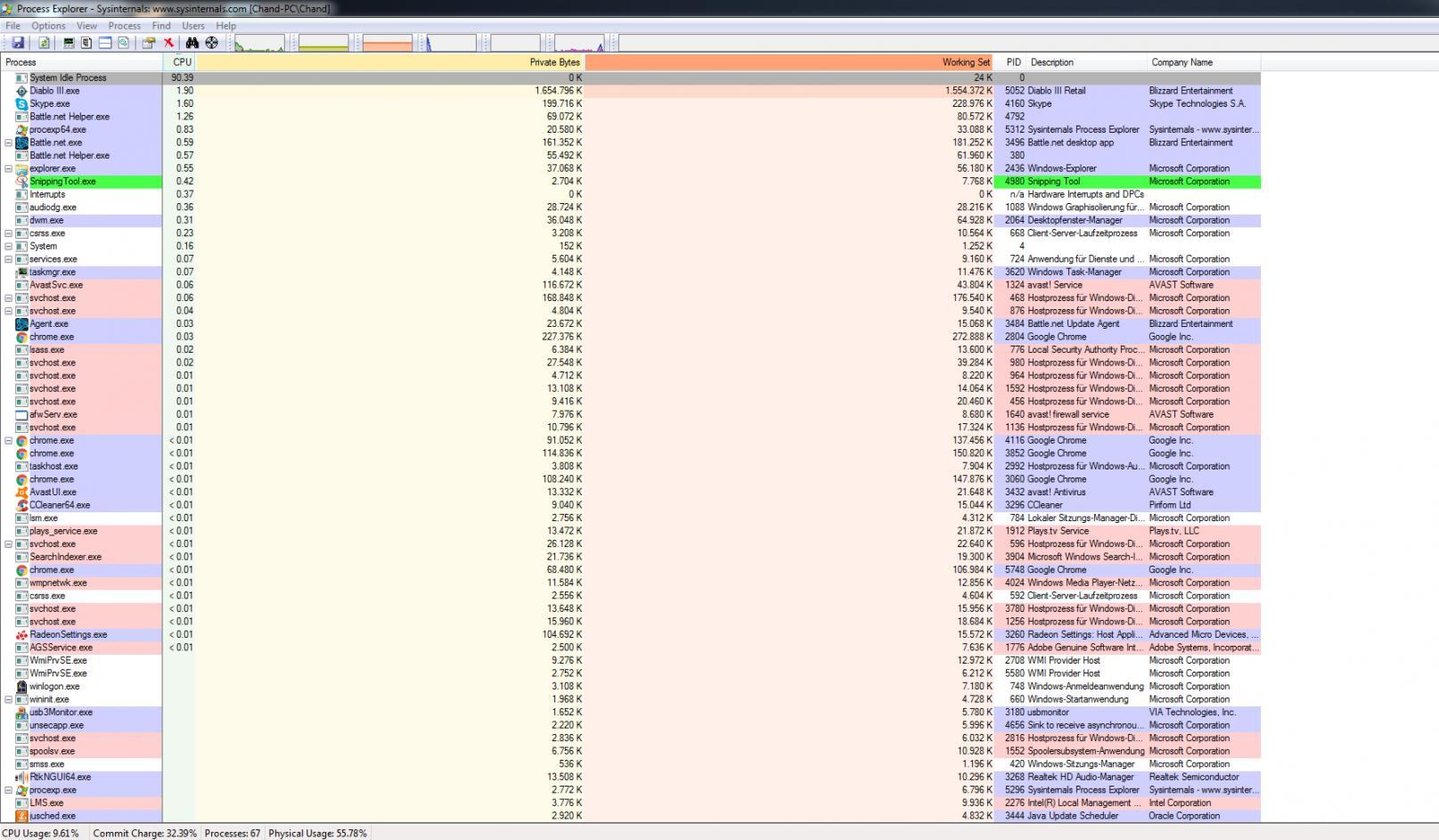This screenshot has width=1439, height=840.
Task: Select the Interrupts row
Action: 630,194
